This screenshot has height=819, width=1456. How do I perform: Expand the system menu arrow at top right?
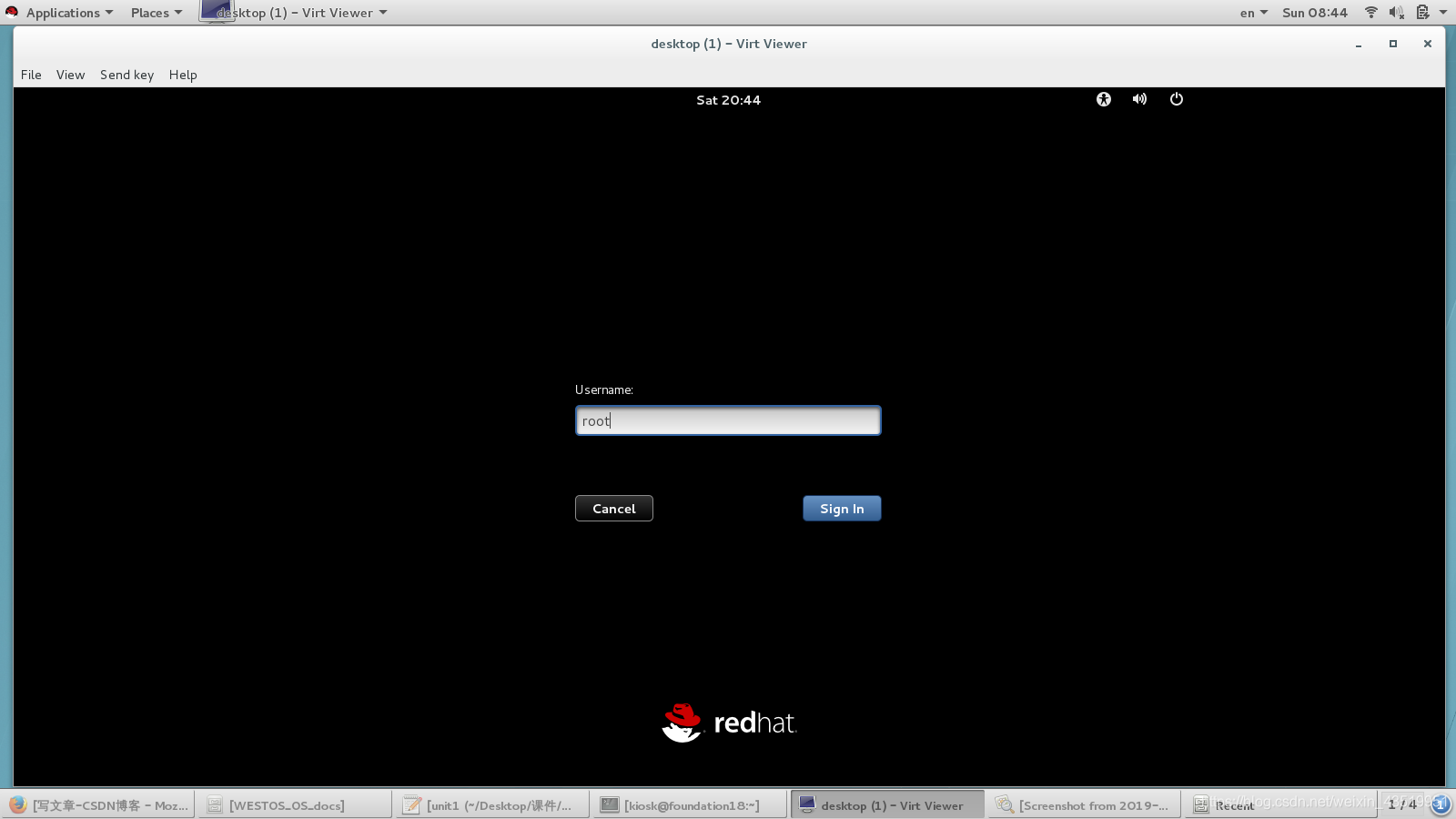[x=1443, y=13]
